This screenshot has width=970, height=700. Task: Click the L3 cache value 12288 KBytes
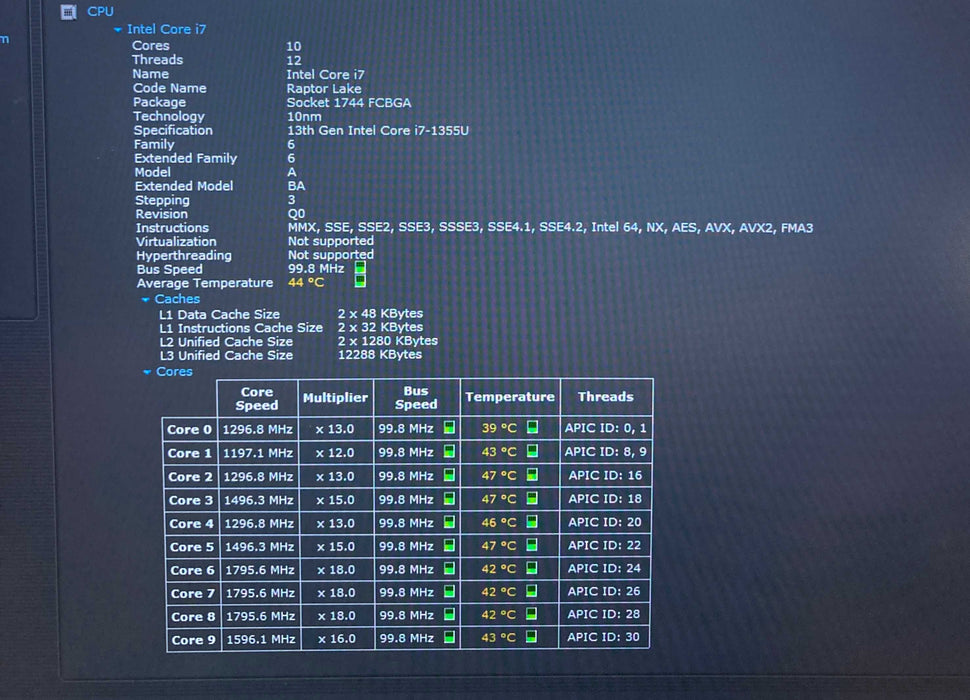click(380, 354)
